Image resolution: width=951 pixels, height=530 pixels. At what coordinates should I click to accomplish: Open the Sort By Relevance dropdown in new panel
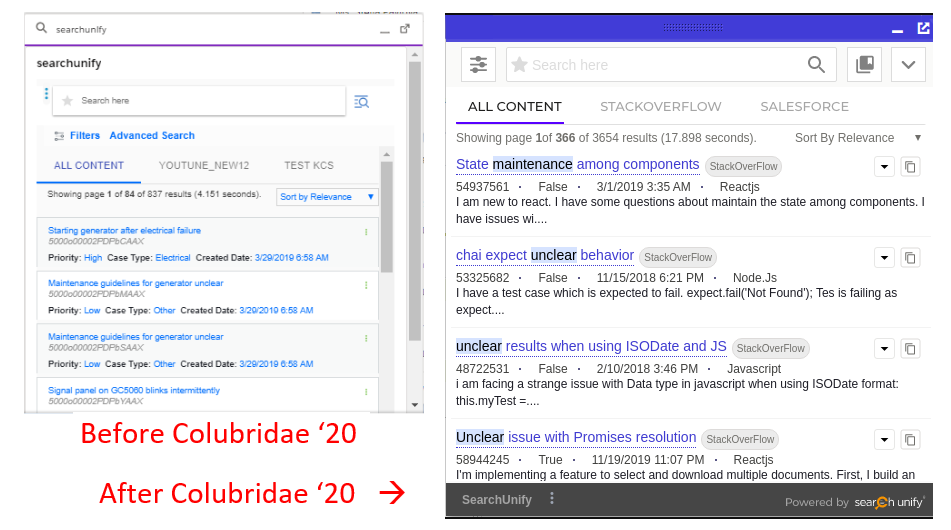[x=856, y=138]
